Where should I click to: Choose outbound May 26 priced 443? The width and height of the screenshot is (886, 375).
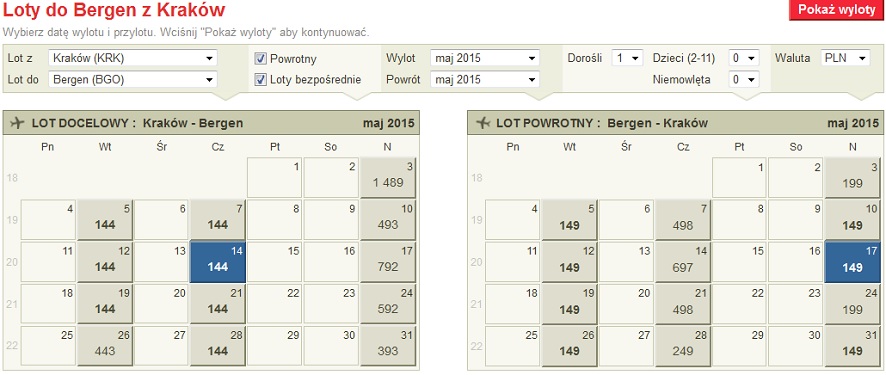tap(105, 346)
